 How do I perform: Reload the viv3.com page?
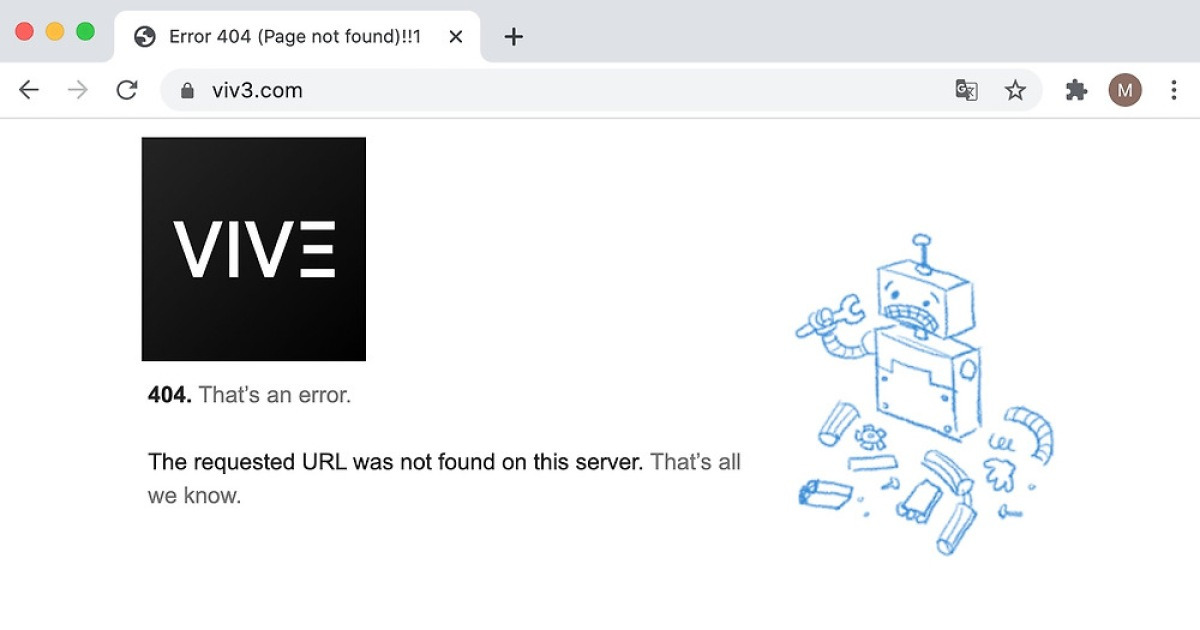click(127, 89)
